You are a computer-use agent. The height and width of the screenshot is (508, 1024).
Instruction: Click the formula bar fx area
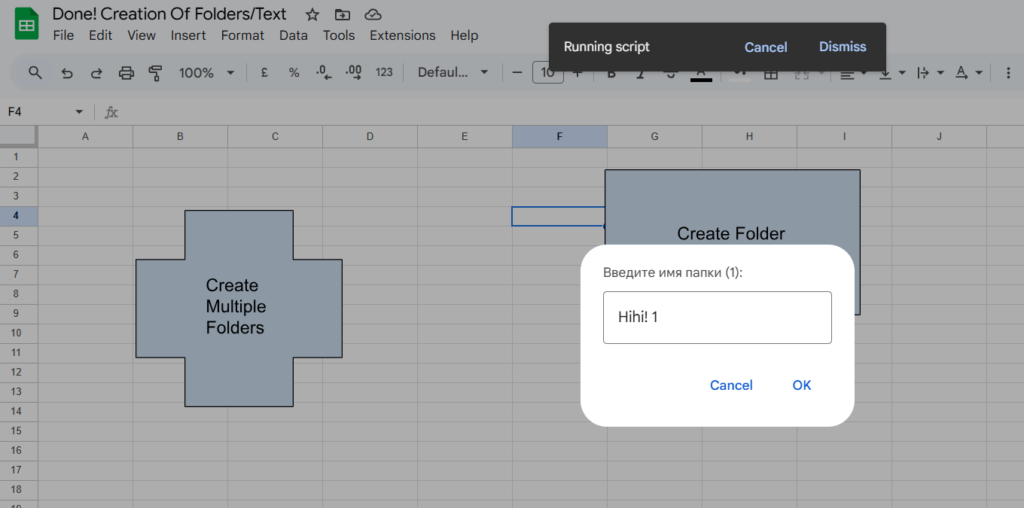(x=112, y=112)
